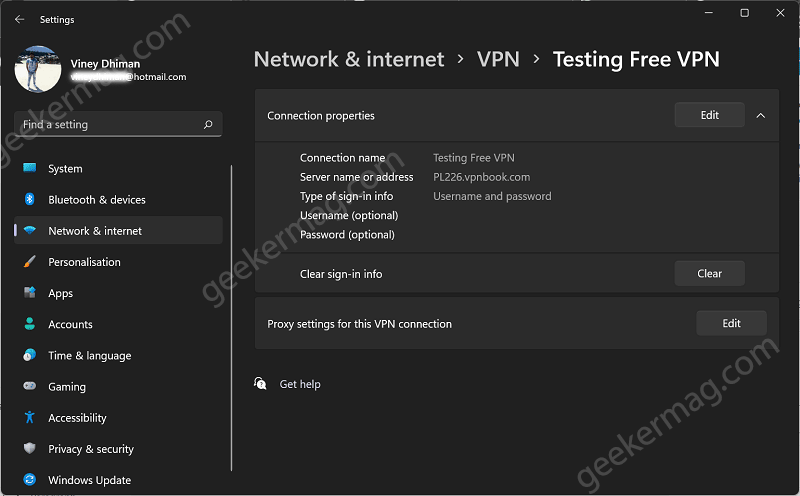800x496 pixels.
Task: Click the Gaming controller icon
Action: click(x=30, y=386)
